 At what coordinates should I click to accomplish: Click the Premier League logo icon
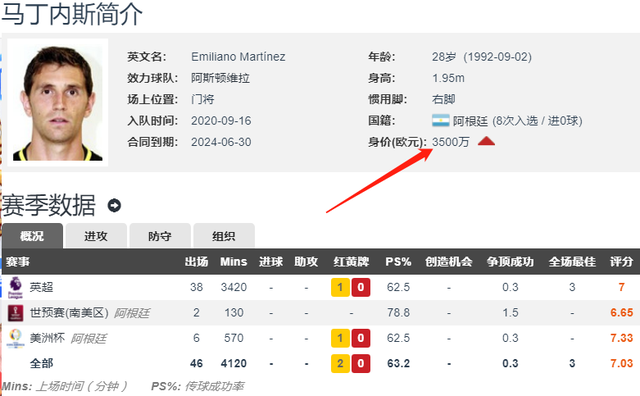pyautogui.click(x=16, y=287)
